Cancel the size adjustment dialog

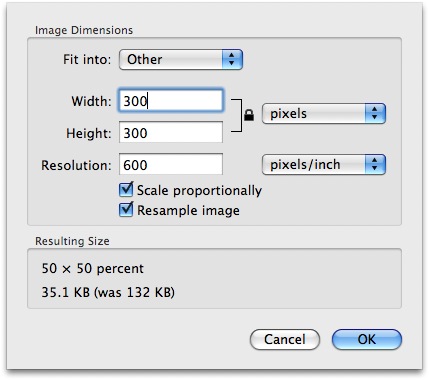click(x=285, y=340)
